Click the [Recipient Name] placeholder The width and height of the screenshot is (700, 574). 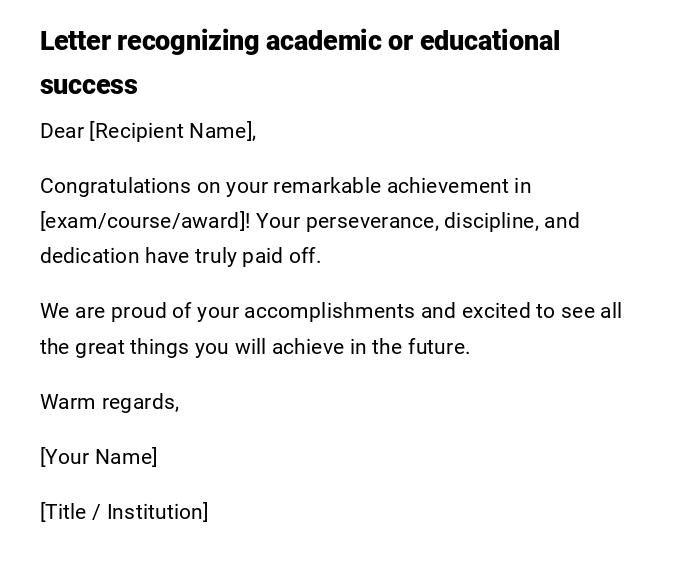[x=172, y=131]
